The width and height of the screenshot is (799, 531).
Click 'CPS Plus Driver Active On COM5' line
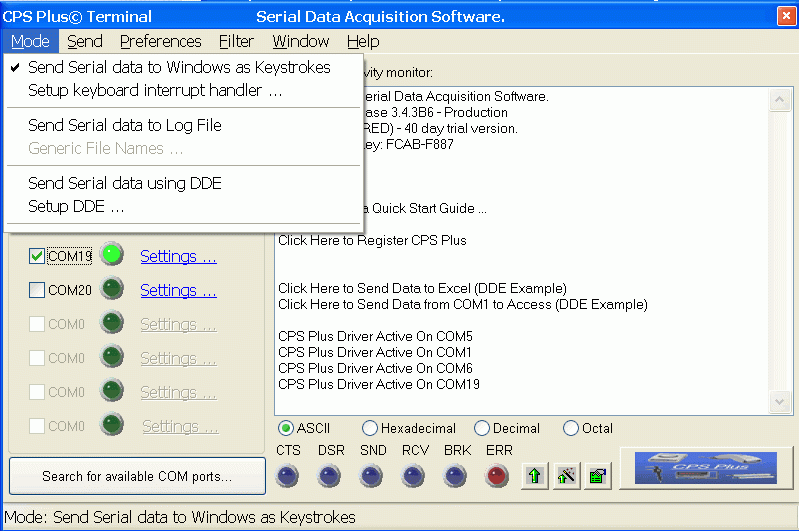375,336
